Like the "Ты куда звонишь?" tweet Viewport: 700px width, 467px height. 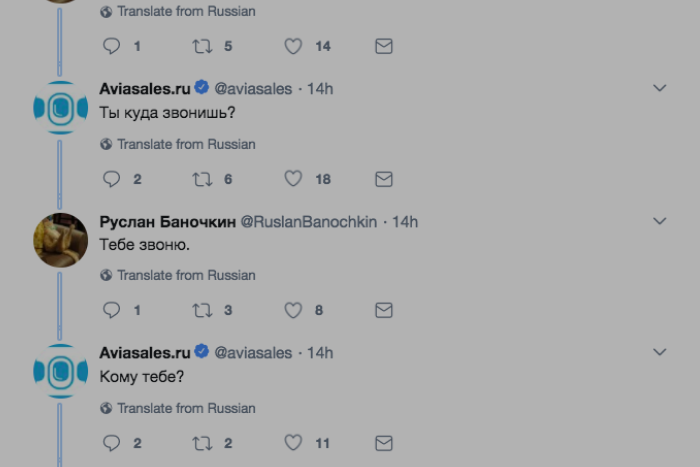[293, 179]
